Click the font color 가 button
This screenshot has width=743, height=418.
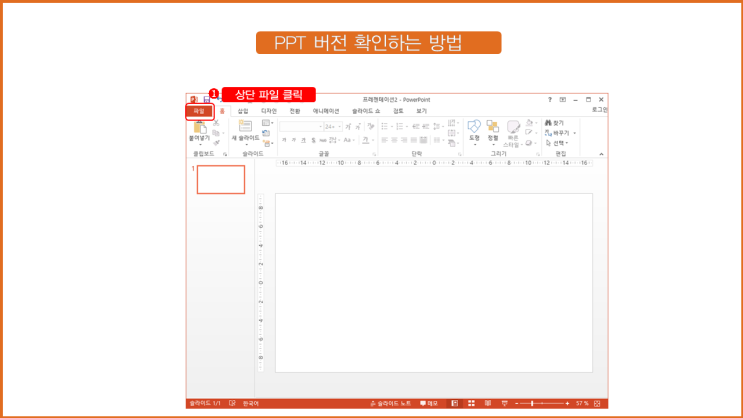pyautogui.click(x=365, y=140)
